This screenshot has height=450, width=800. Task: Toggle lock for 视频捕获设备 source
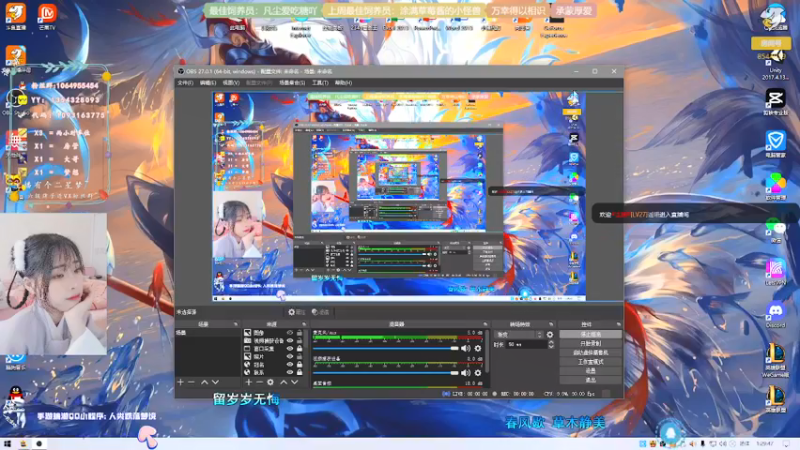pos(299,340)
